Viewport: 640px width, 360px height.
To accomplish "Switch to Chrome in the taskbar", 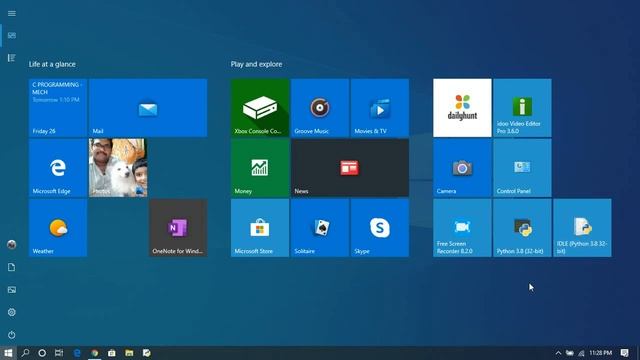I will point(95,353).
